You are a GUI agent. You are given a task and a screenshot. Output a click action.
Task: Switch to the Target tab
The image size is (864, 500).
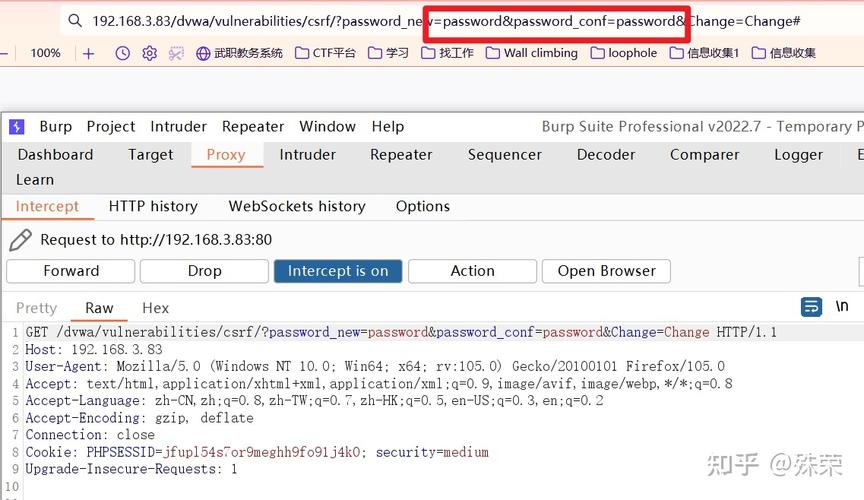pyautogui.click(x=150, y=155)
